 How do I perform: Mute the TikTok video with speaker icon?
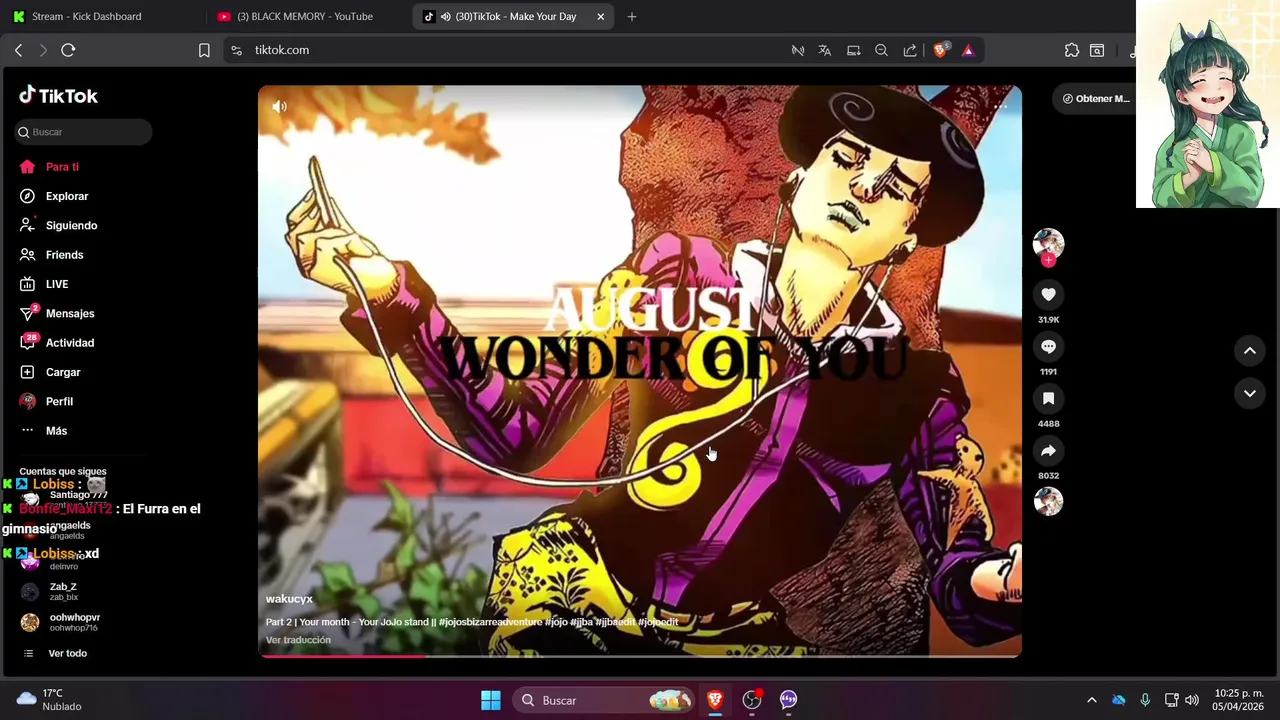click(x=280, y=107)
